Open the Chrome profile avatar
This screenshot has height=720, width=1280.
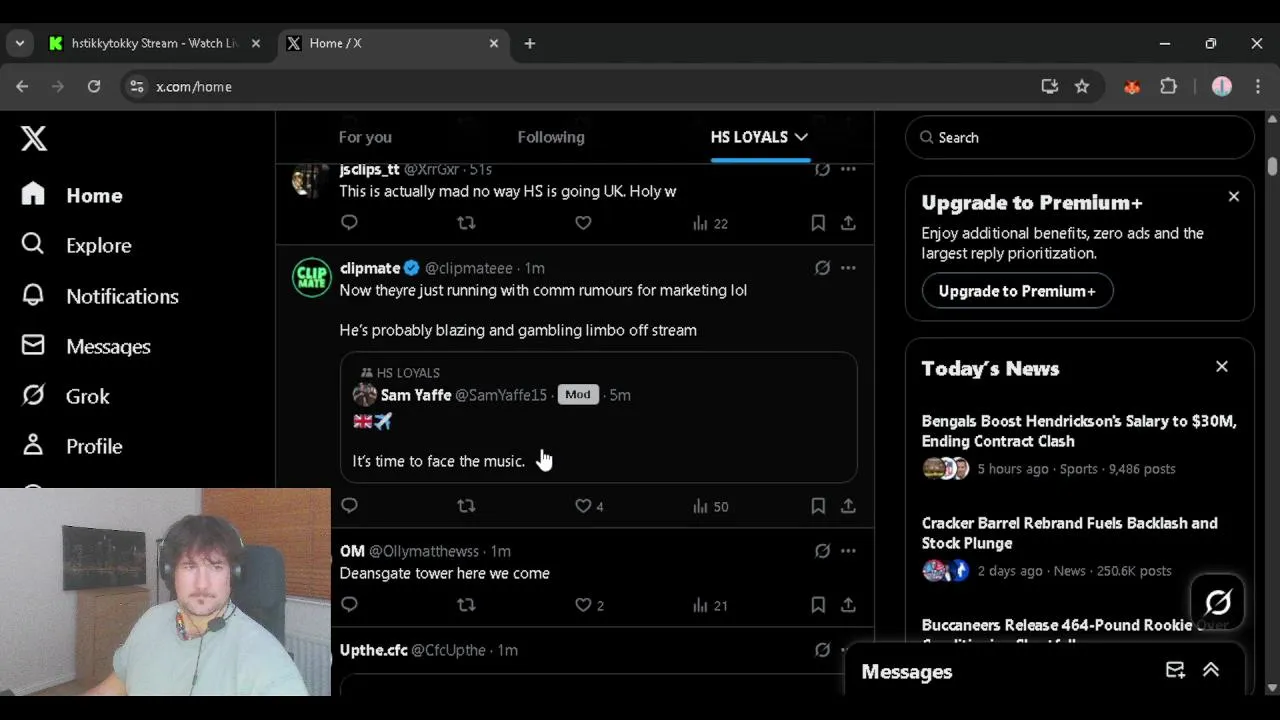point(1222,87)
